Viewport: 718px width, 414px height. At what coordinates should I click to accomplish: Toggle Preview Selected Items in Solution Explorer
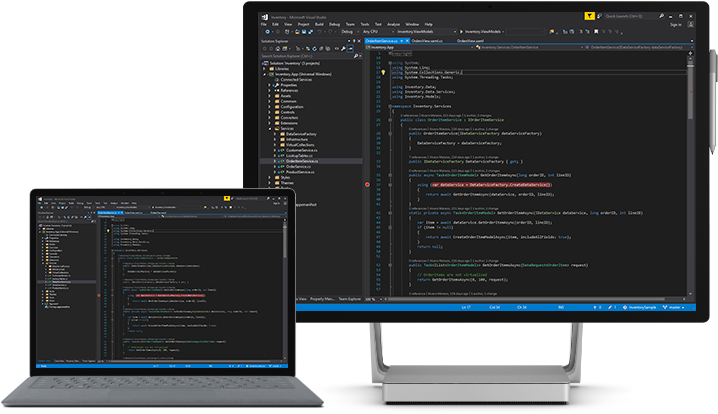click(x=350, y=49)
